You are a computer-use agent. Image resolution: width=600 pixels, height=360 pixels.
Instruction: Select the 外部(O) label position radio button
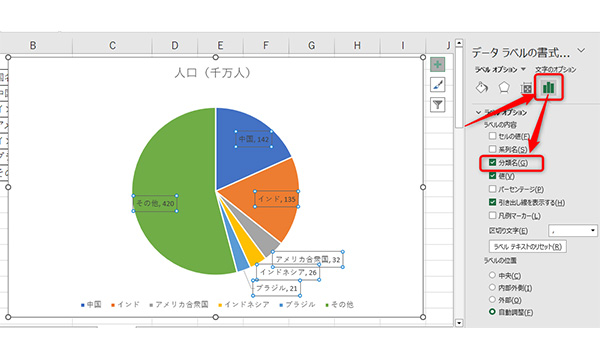[x=492, y=299]
